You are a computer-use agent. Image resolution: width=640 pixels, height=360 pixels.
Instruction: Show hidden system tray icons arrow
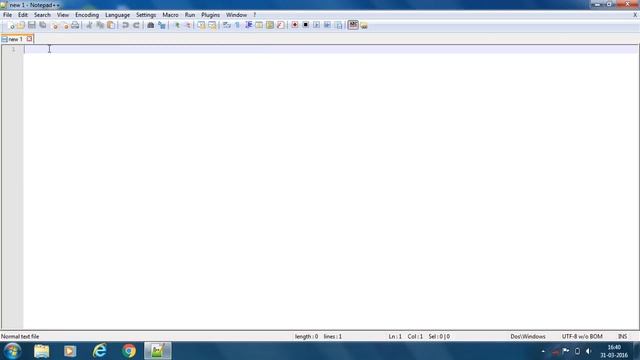tap(543, 351)
